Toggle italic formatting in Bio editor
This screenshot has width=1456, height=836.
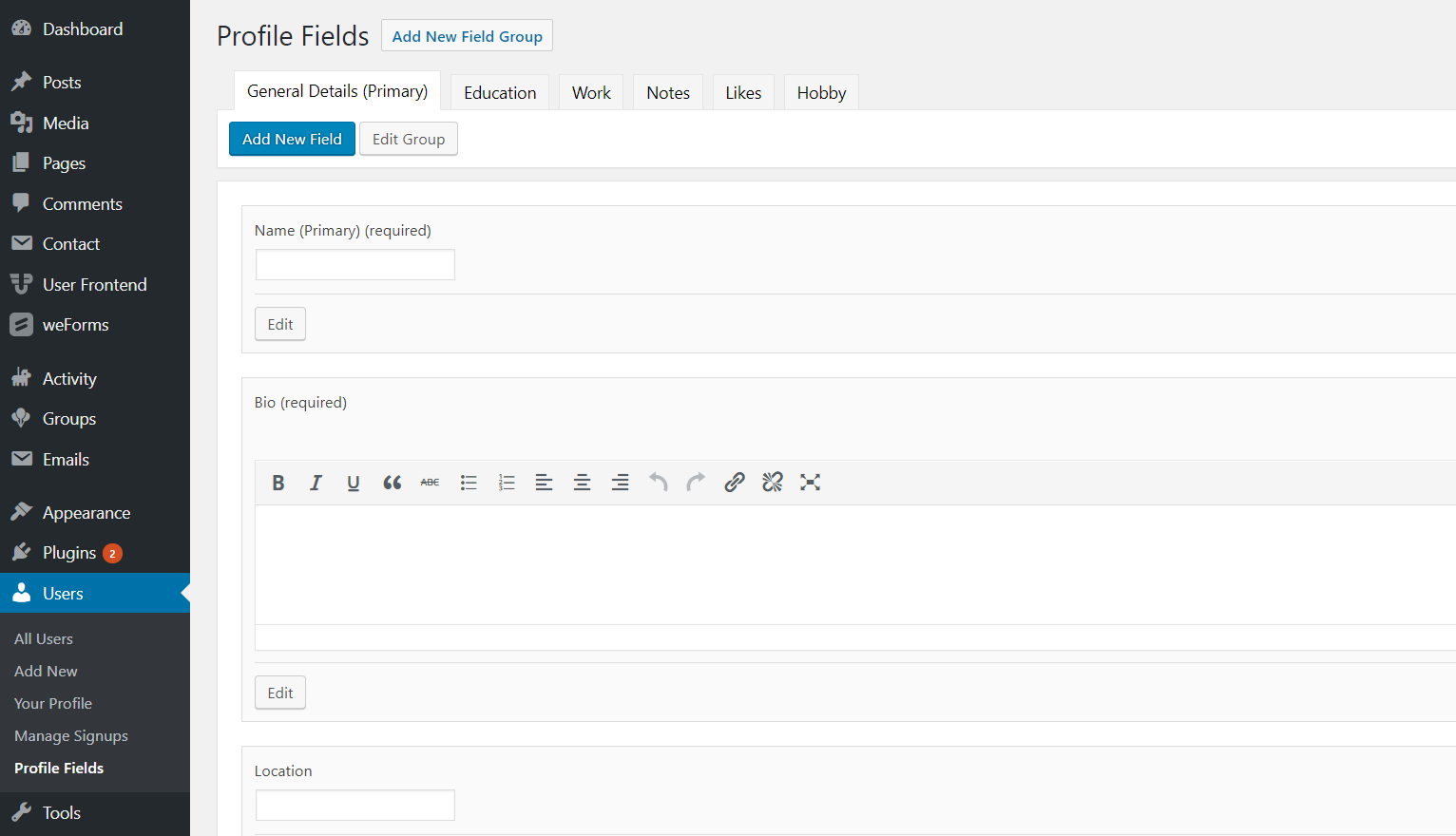pos(316,483)
